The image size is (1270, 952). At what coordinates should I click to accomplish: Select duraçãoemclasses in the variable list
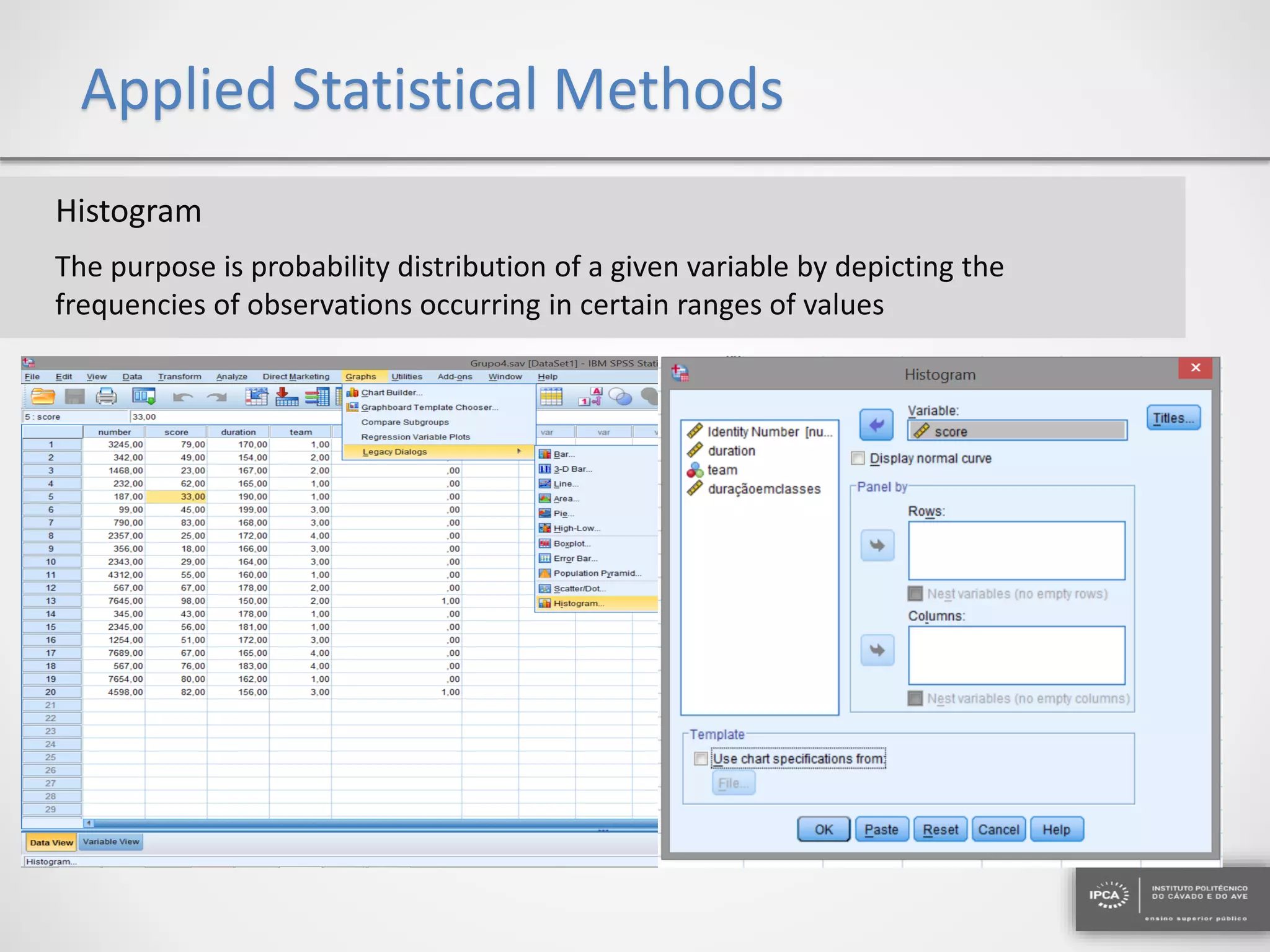coord(764,489)
